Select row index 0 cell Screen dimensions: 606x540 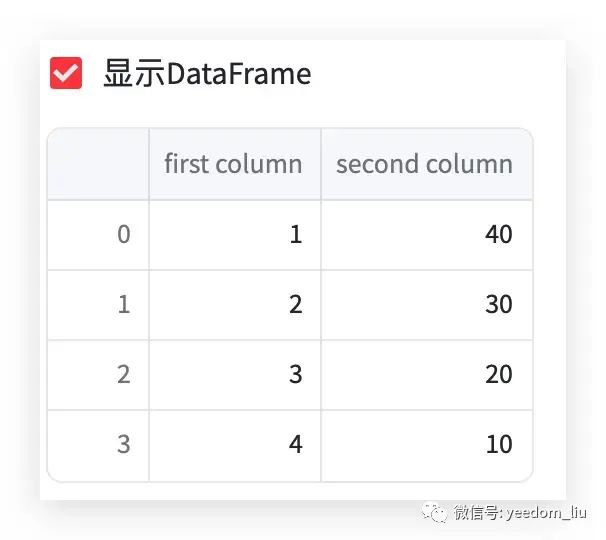tap(98, 235)
